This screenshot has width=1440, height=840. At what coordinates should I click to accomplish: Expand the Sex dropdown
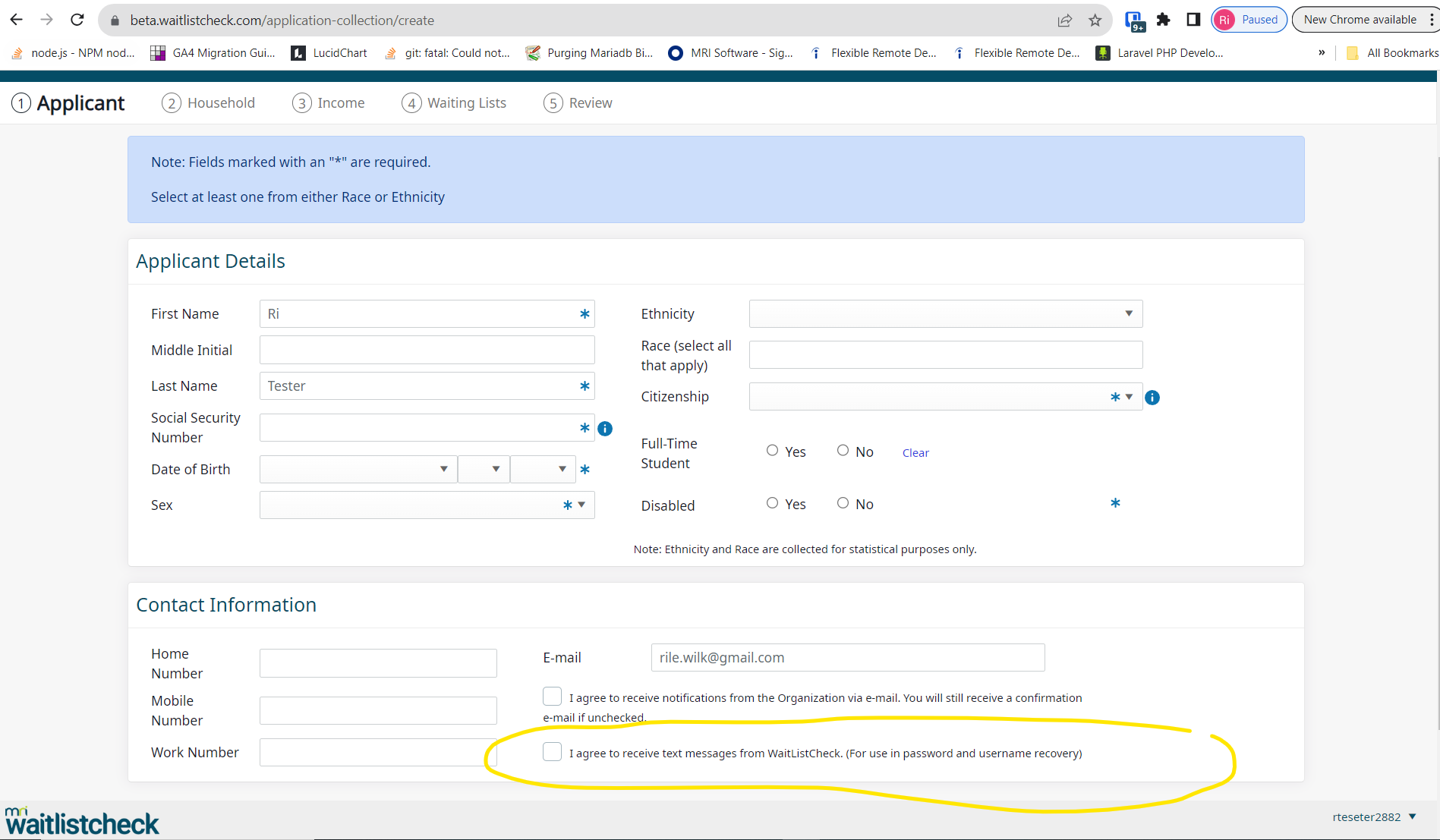427,505
